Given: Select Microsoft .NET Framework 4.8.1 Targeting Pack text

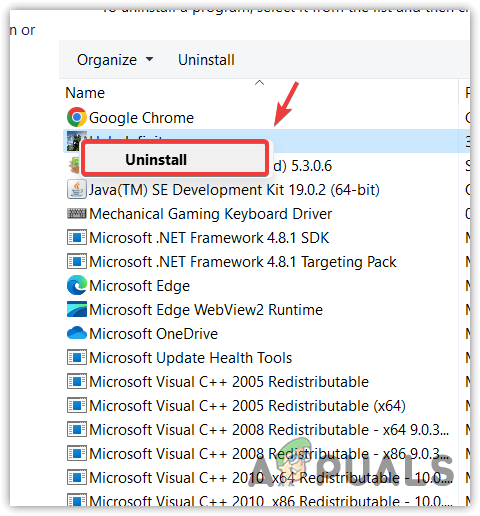Looking at the screenshot, I should (243, 262).
